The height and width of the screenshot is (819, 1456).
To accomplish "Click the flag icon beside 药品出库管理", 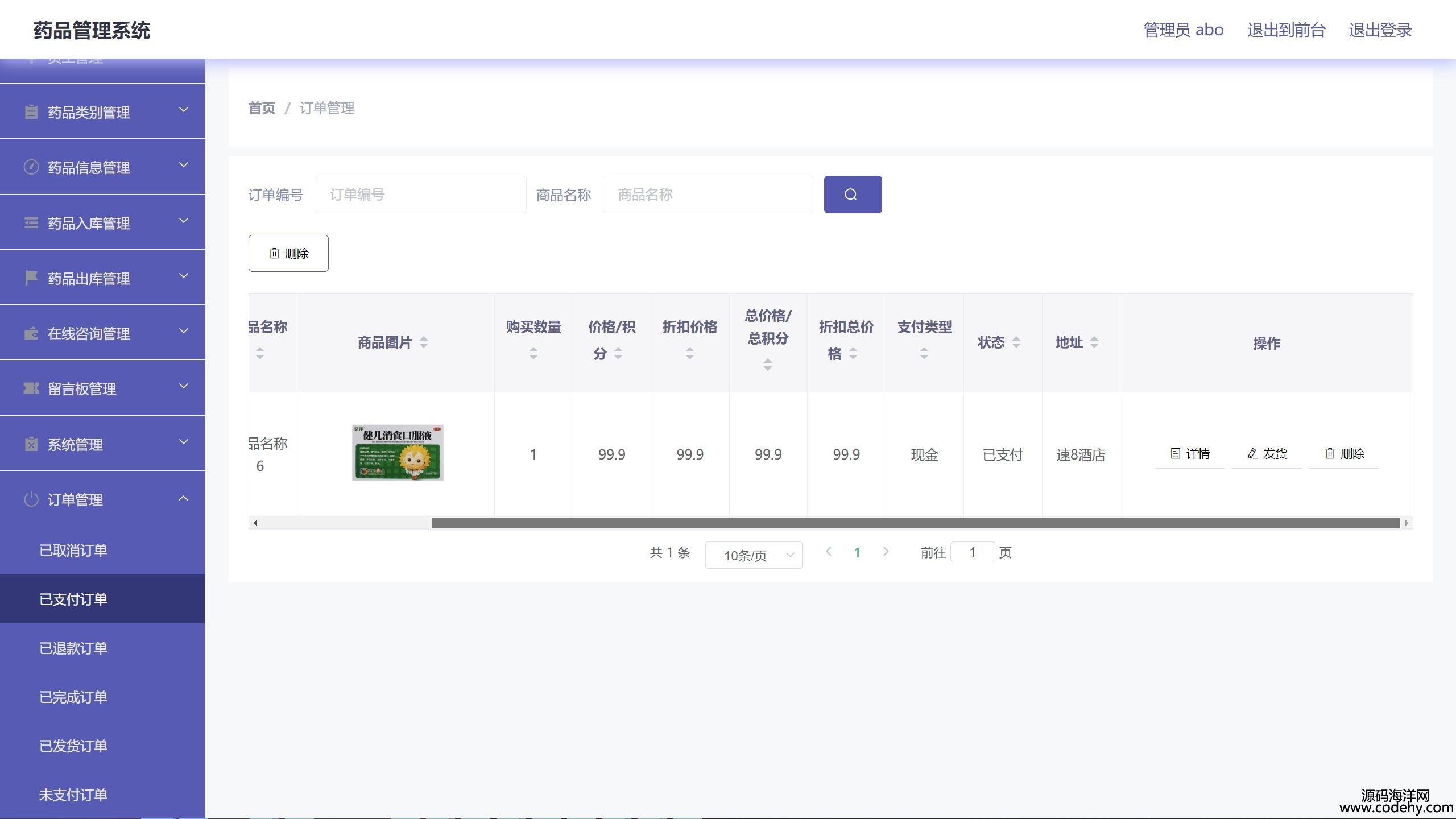I will [x=31, y=278].
